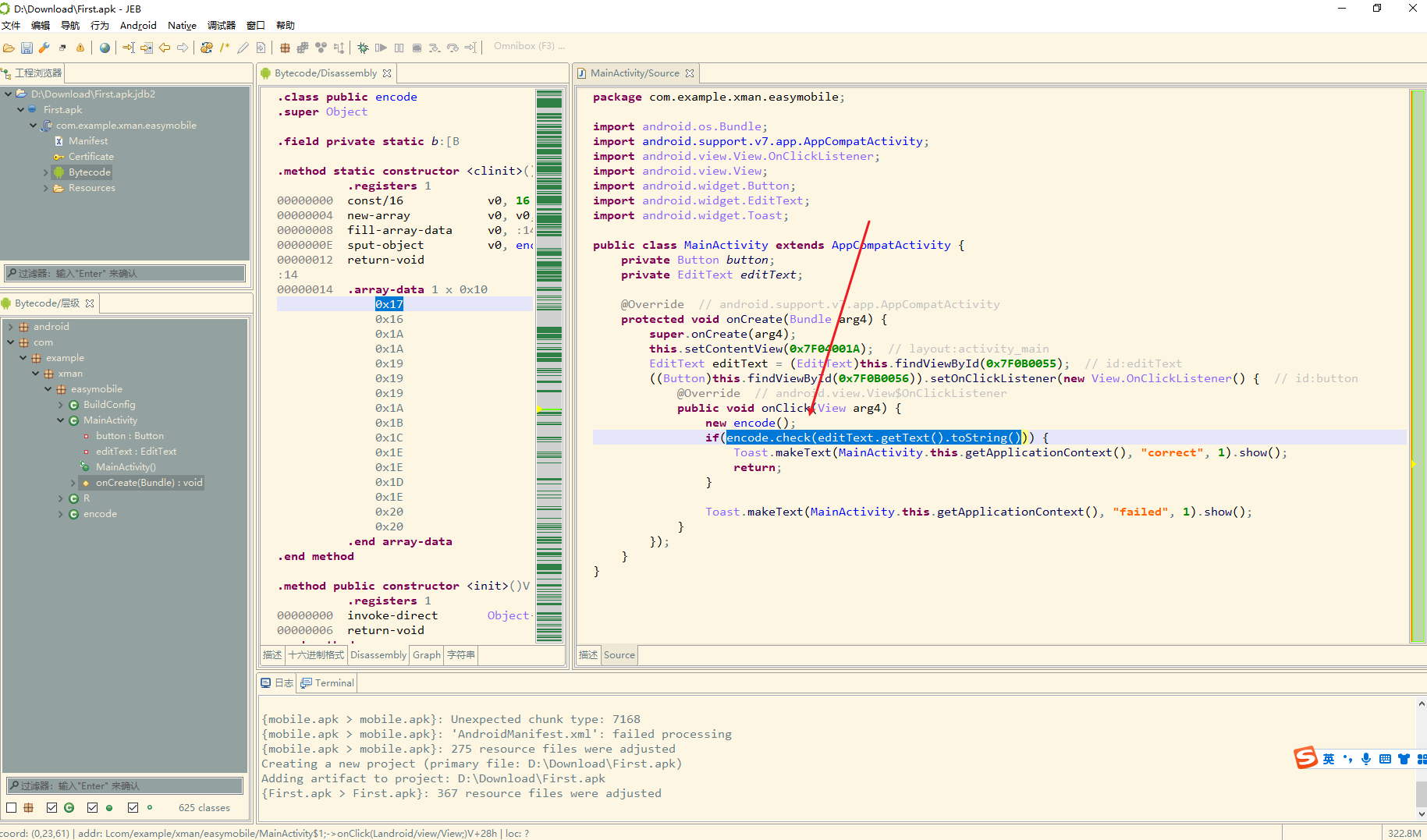Toggle the fields filter checkbox
The width and height of the screenshot is (1427, 840).
coord(133,807)
